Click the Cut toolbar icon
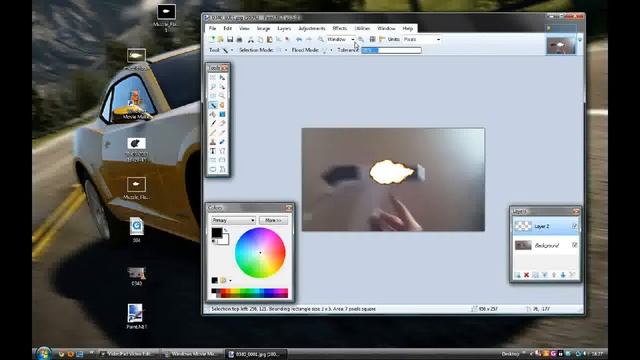 pyautogui.click(x=251, y=40)
